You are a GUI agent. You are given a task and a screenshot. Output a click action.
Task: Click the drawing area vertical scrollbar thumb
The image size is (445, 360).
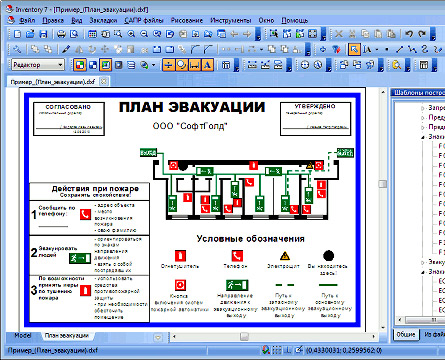[383, 184]
